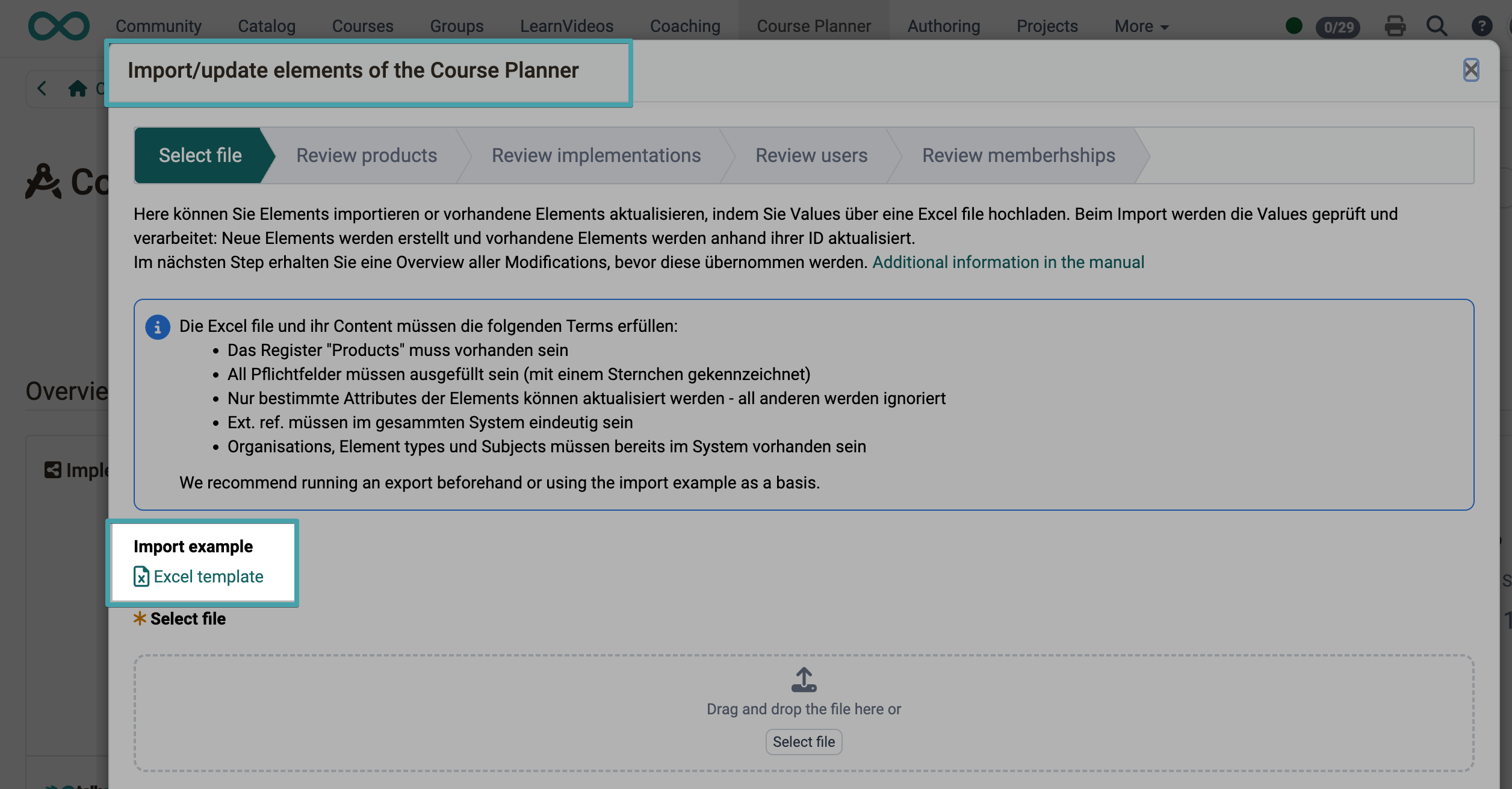The width and height of the screenshot is (1512, 789).
Task: Click the OpenOlat infinity logo
Action: (59, 26)
